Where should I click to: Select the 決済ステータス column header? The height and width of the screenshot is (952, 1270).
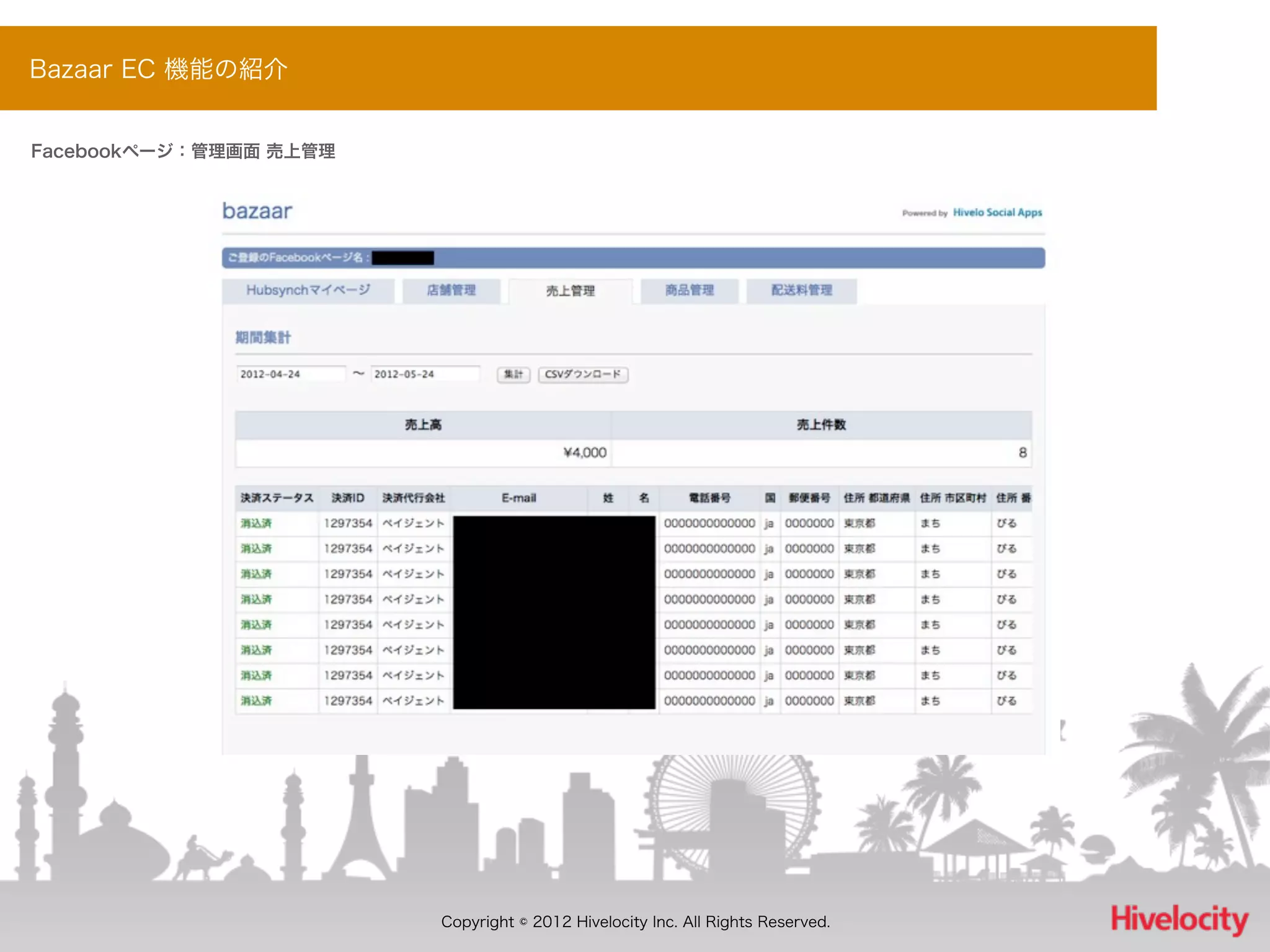click(x=277, y=498)
